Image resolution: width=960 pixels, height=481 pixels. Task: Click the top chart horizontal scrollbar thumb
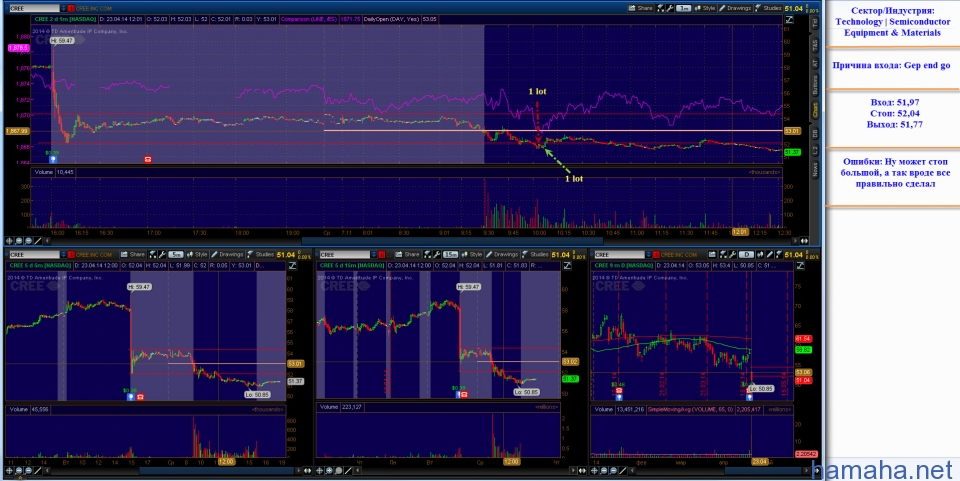coord(452,241)
